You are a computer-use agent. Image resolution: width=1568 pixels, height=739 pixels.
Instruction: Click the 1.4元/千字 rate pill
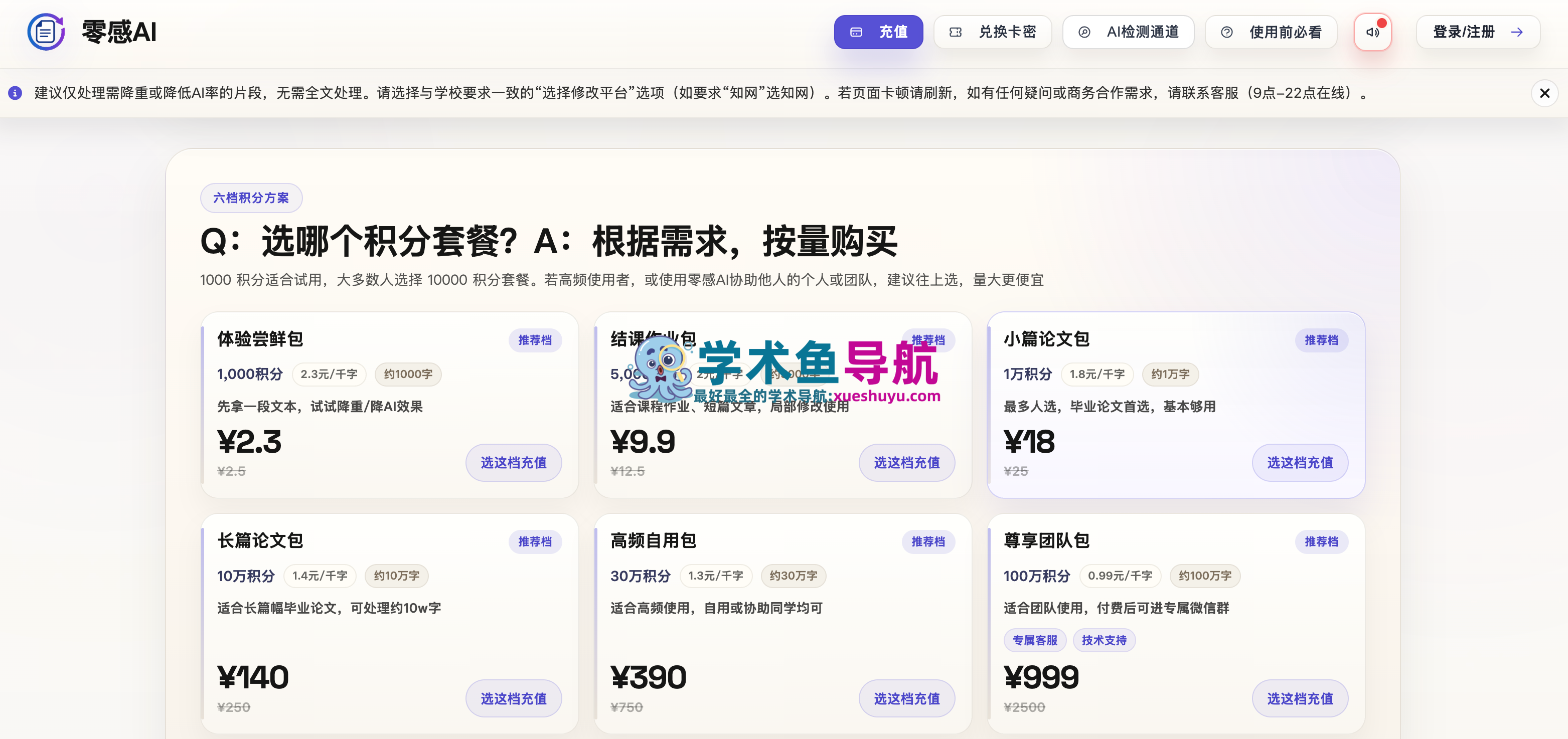tap(320, 576)
